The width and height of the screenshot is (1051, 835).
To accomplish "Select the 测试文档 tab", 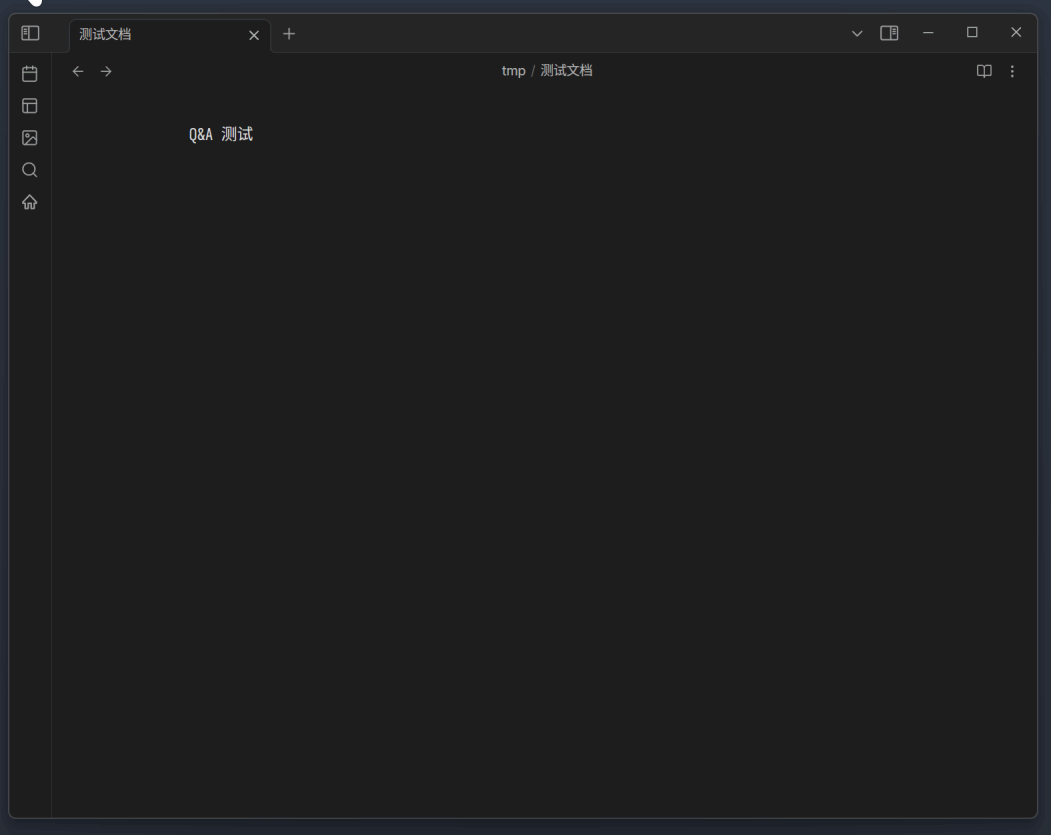I will [x=170, y=35].
